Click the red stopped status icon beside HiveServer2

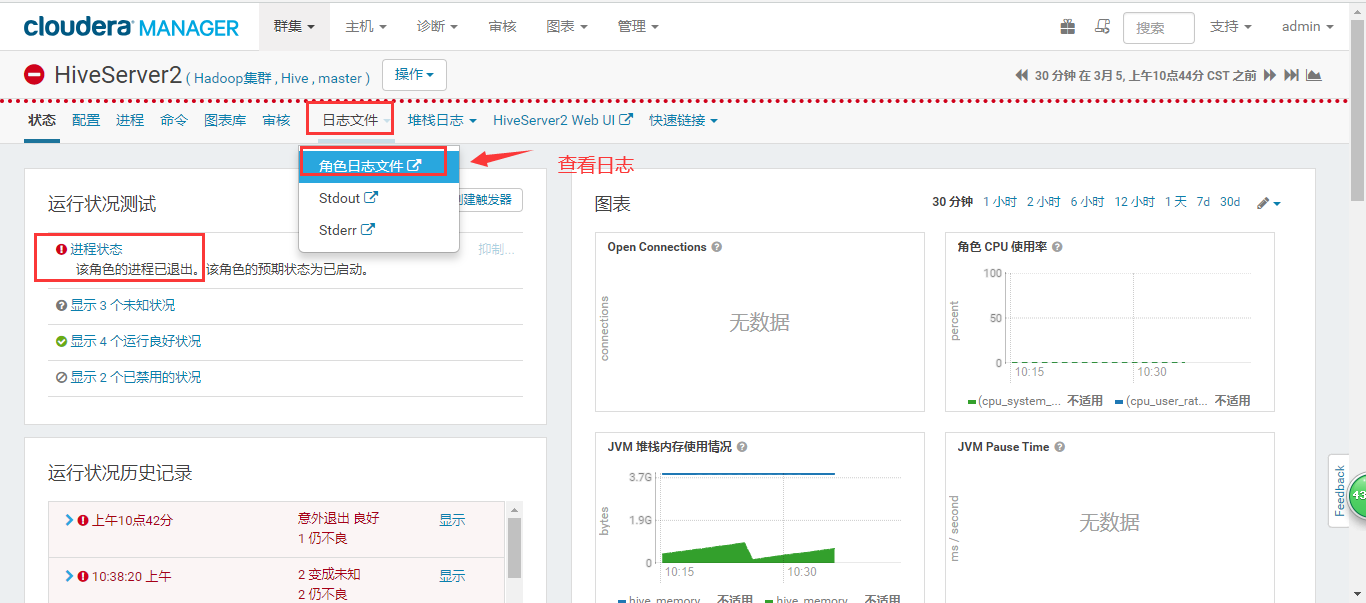tap(35, 75)
